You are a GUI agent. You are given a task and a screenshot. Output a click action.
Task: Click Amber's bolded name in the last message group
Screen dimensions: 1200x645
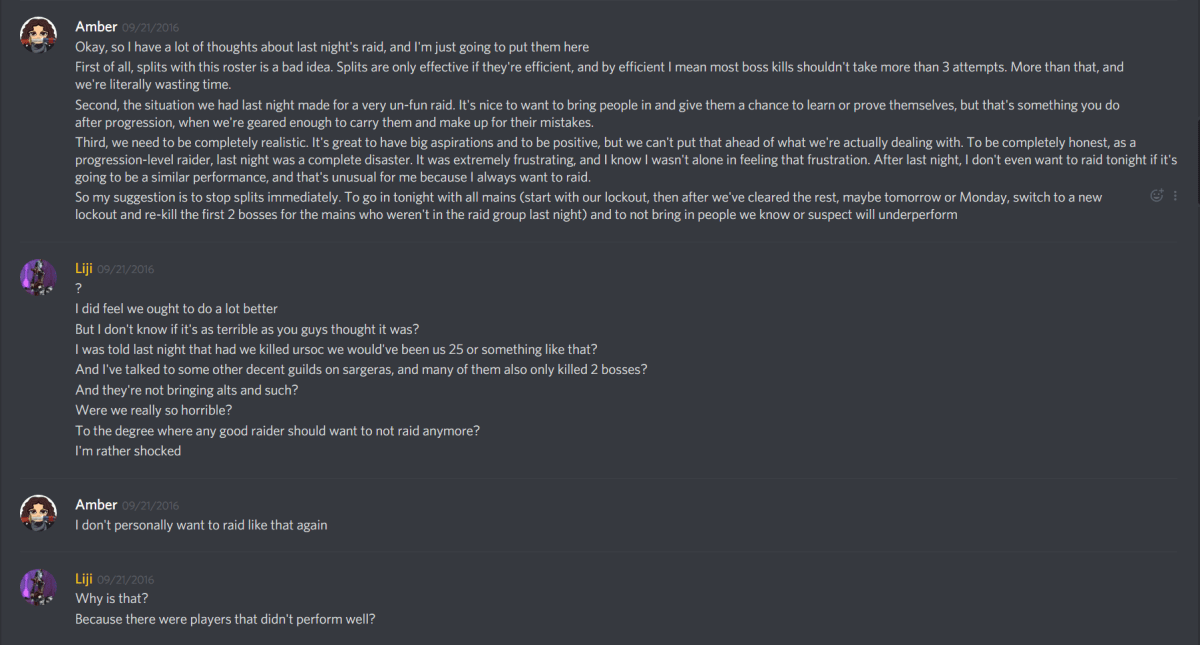(x=96, y=504)
